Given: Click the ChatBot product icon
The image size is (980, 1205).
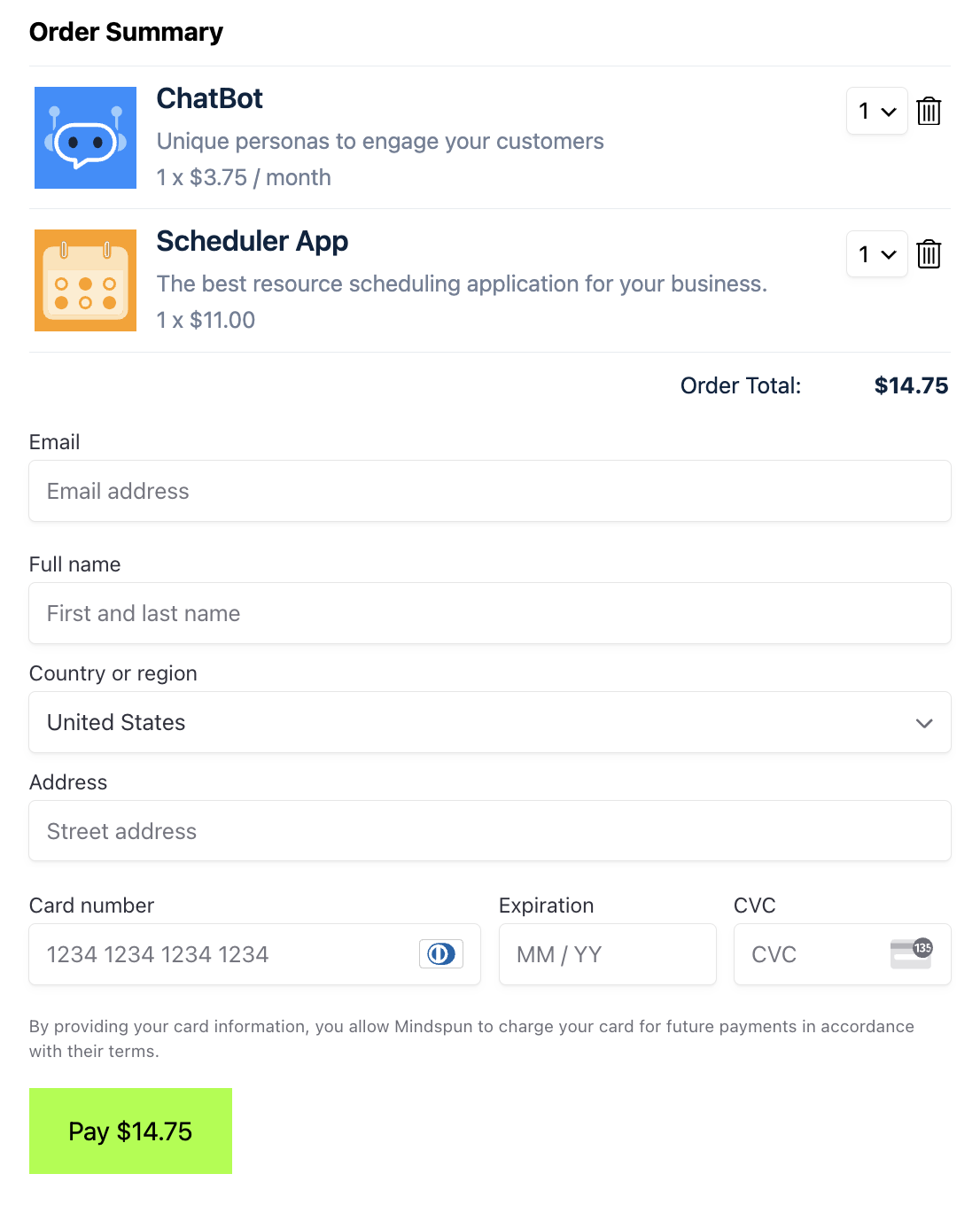Looking at the screenshot, I should tap(85, 137).
